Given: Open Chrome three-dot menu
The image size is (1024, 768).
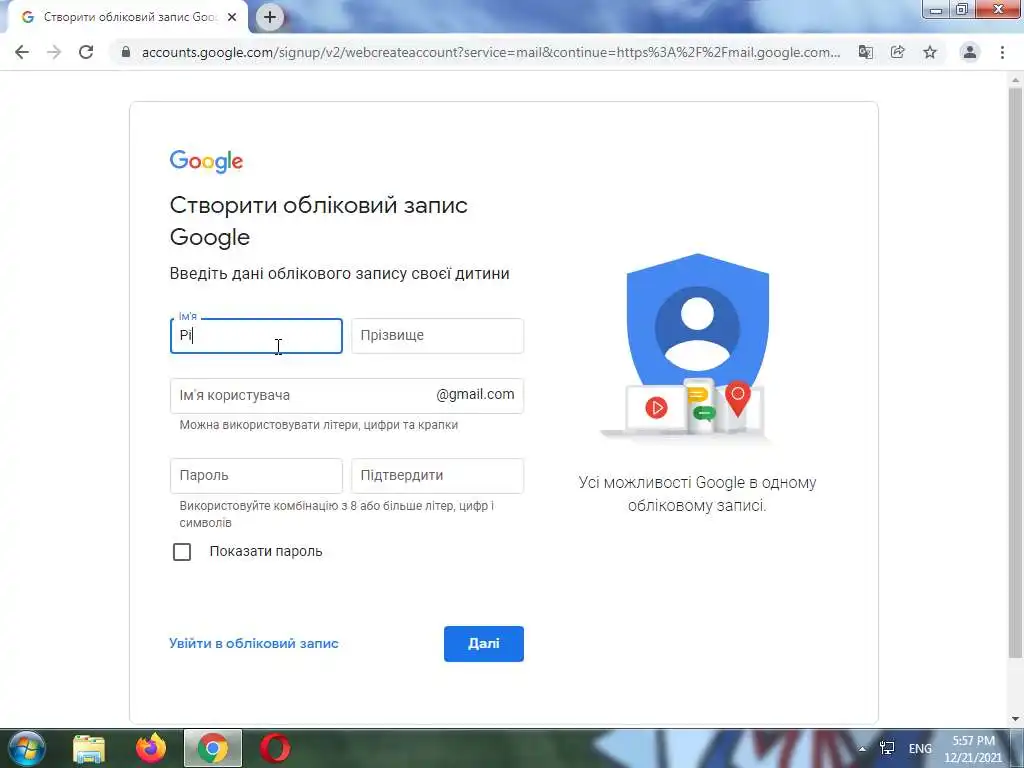Looking at the screenshot, I should pos(1002,52).
